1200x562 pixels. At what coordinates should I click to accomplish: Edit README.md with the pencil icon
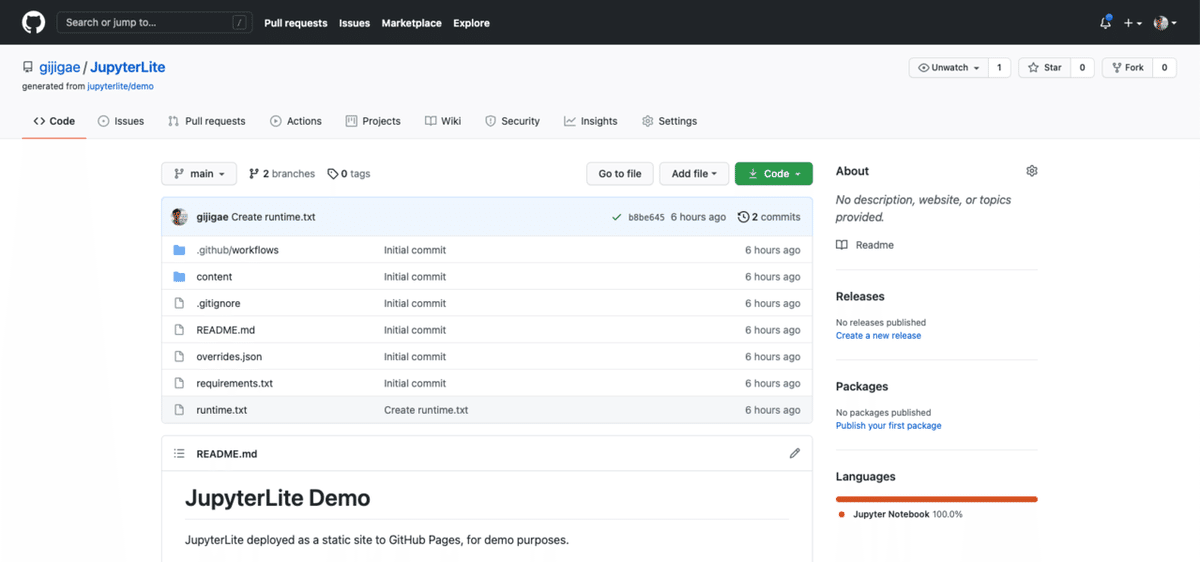pyautogui.click(x=794, y=453)
